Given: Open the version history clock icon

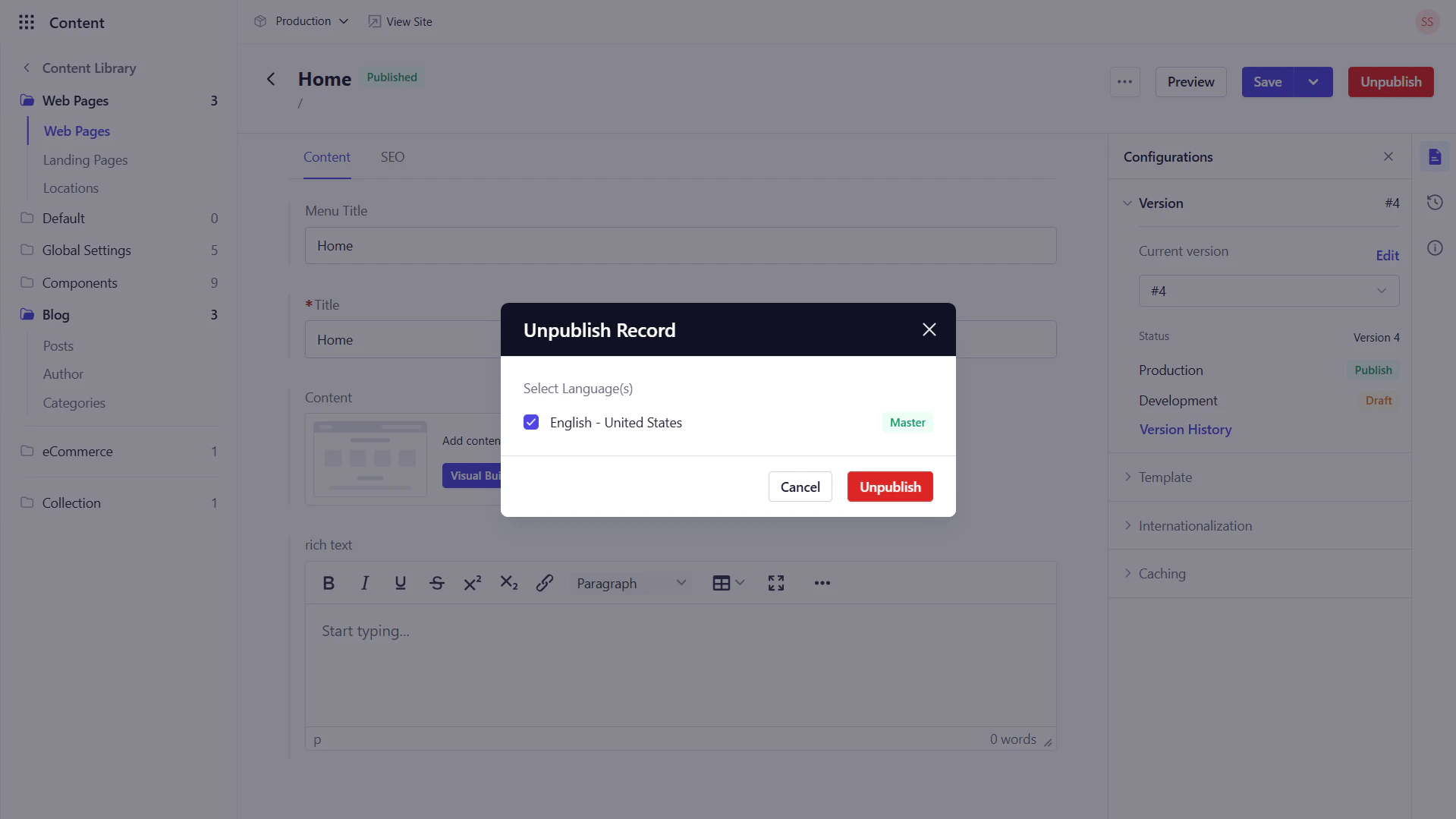Looking at the screenshot, I should pos(1434,203).
